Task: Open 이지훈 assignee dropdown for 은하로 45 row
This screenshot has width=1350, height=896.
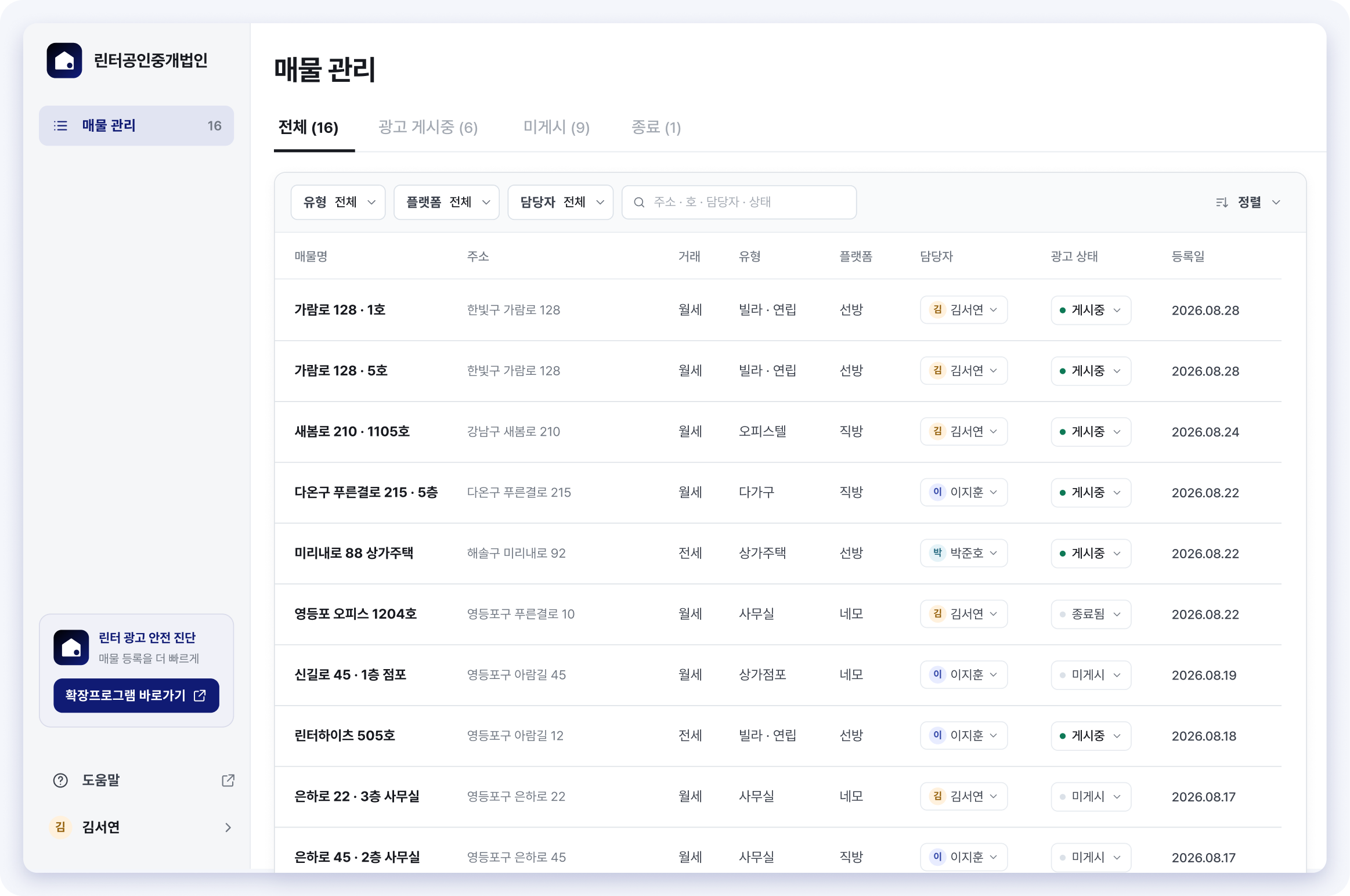Action: tap(964, 857)
